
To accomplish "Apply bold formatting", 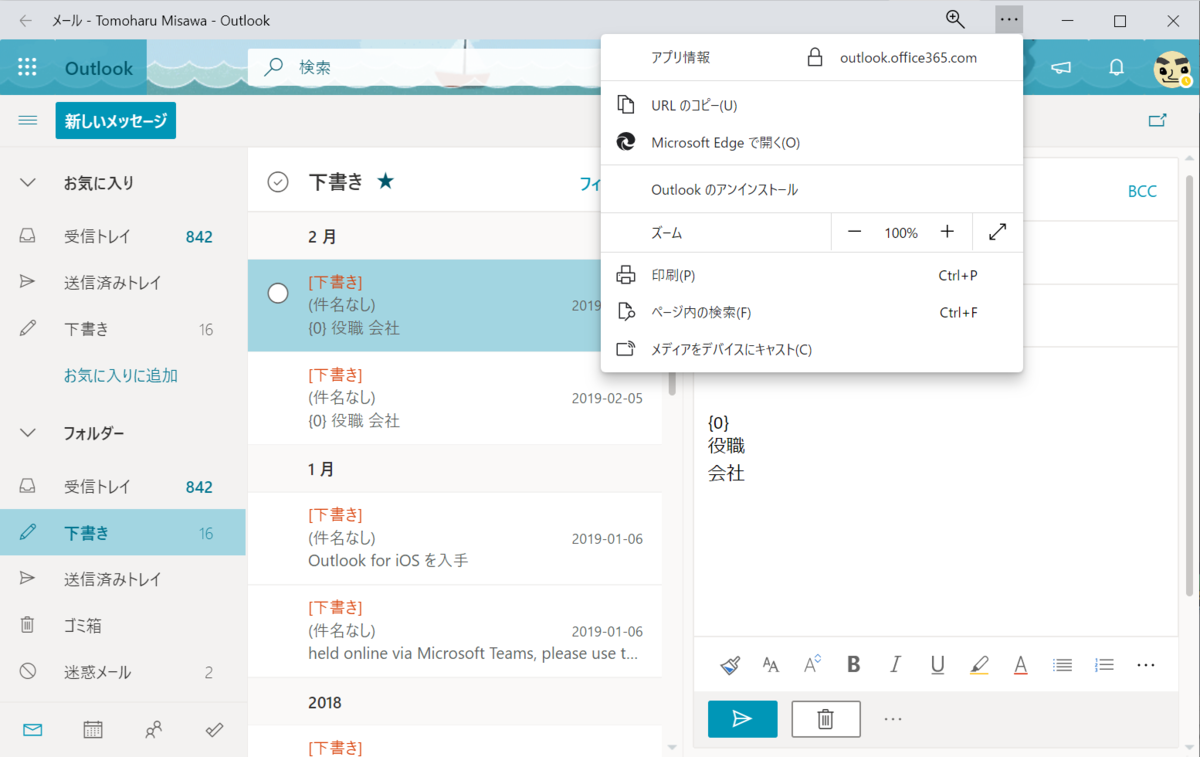I will (853, 665).
